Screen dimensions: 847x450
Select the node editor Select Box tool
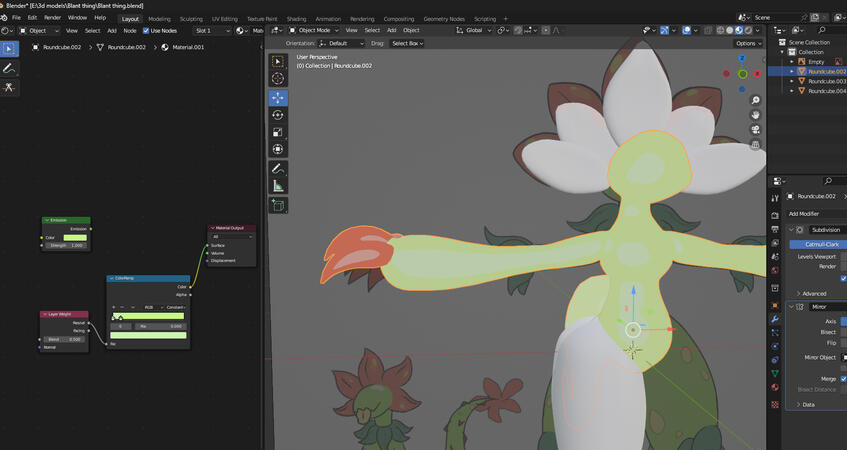tap(9, 49)
